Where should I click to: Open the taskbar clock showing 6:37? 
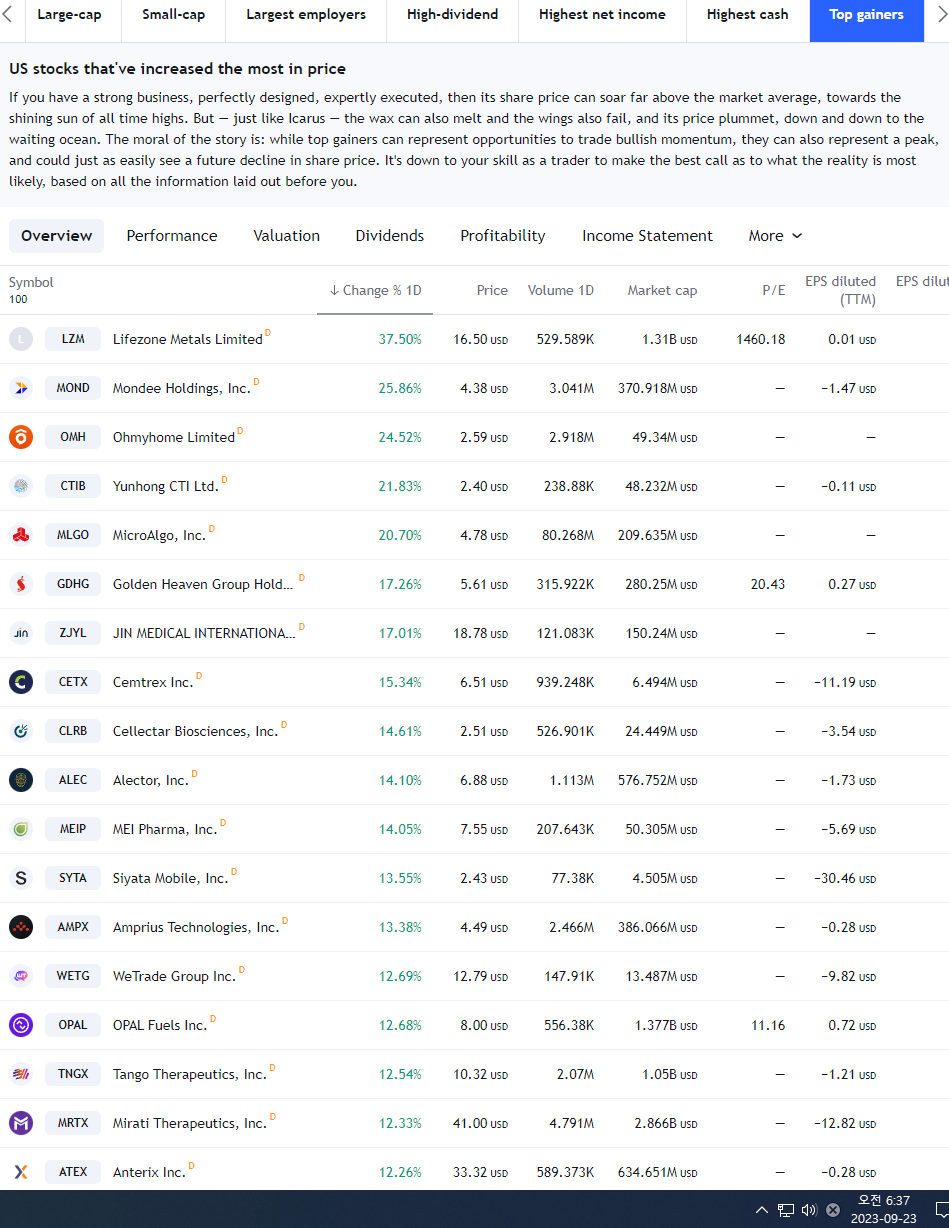tap(884, 1209)
